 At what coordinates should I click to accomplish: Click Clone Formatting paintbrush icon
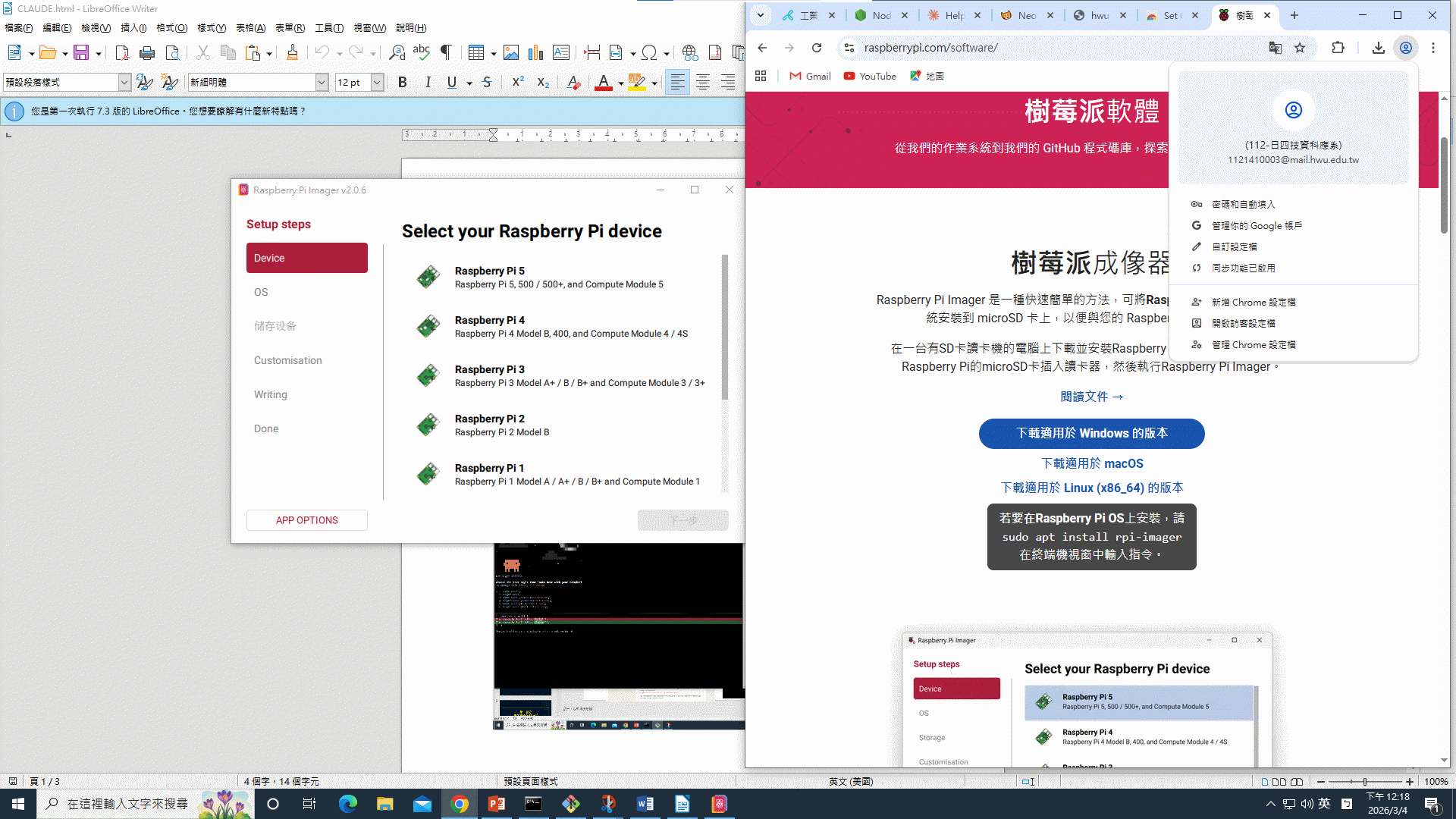pyautogui.click(x=292, y=52)
